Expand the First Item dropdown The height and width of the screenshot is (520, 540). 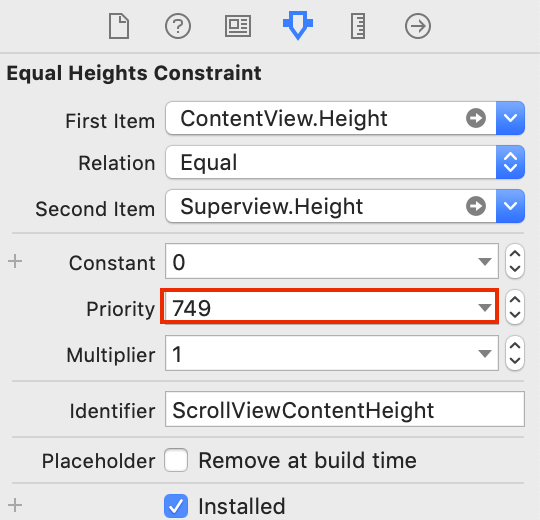(510, 118)
